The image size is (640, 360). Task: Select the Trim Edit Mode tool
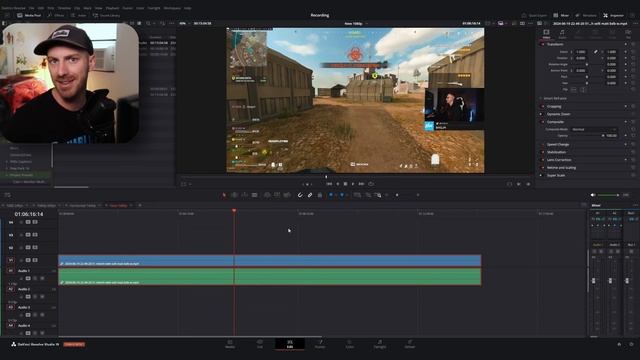click(x=234, y=195)
